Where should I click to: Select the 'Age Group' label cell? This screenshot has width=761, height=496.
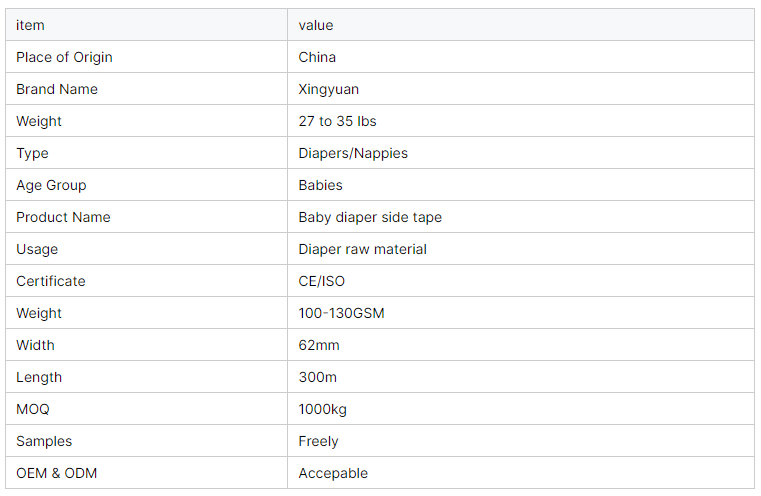click(x=51, y=185)
